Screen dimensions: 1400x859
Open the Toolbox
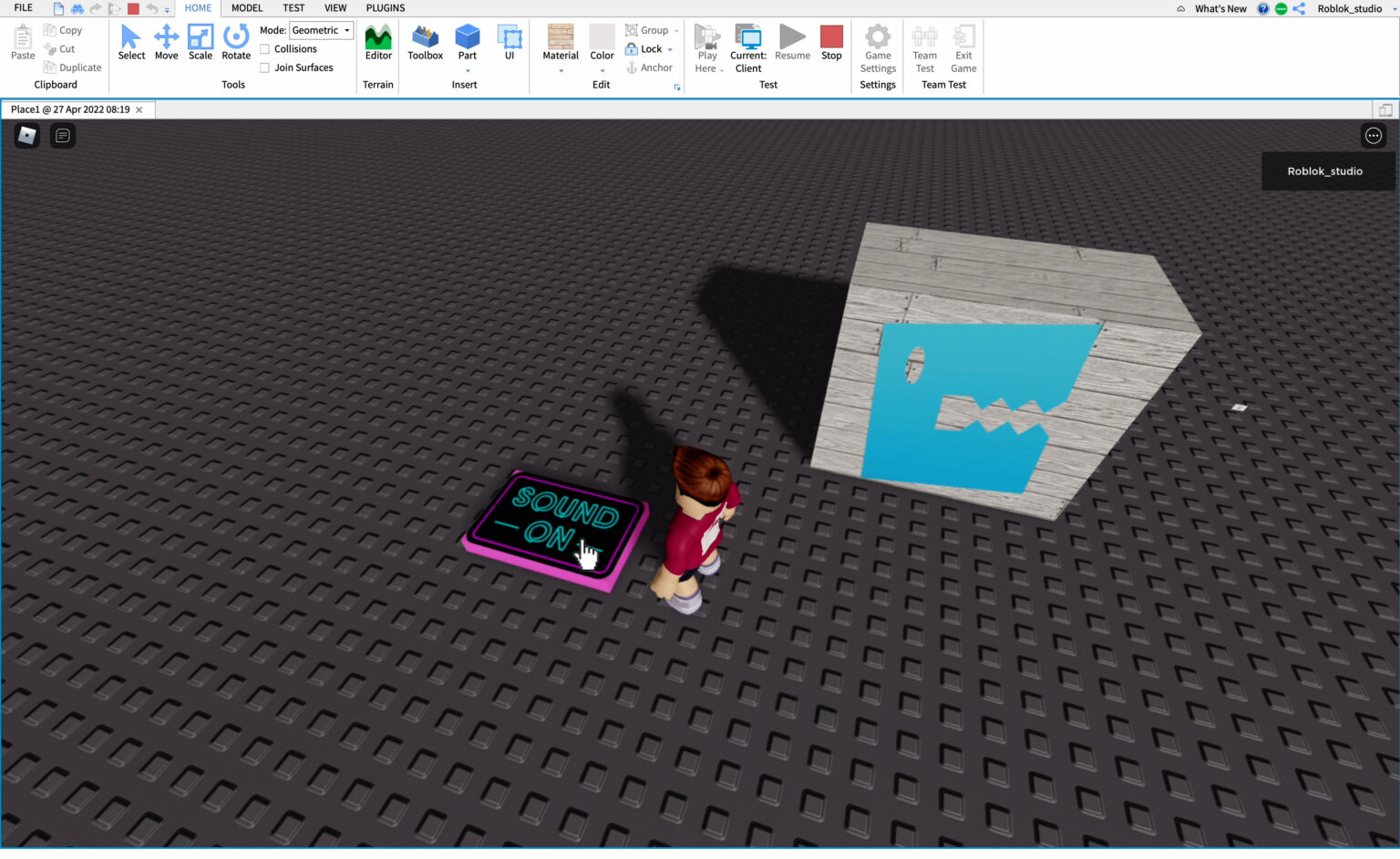(424, 41)
